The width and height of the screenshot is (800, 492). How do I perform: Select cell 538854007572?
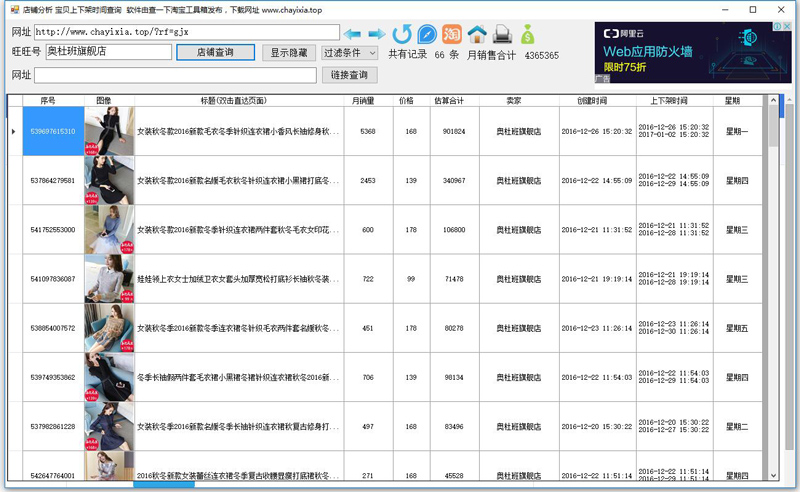(53, 328)
